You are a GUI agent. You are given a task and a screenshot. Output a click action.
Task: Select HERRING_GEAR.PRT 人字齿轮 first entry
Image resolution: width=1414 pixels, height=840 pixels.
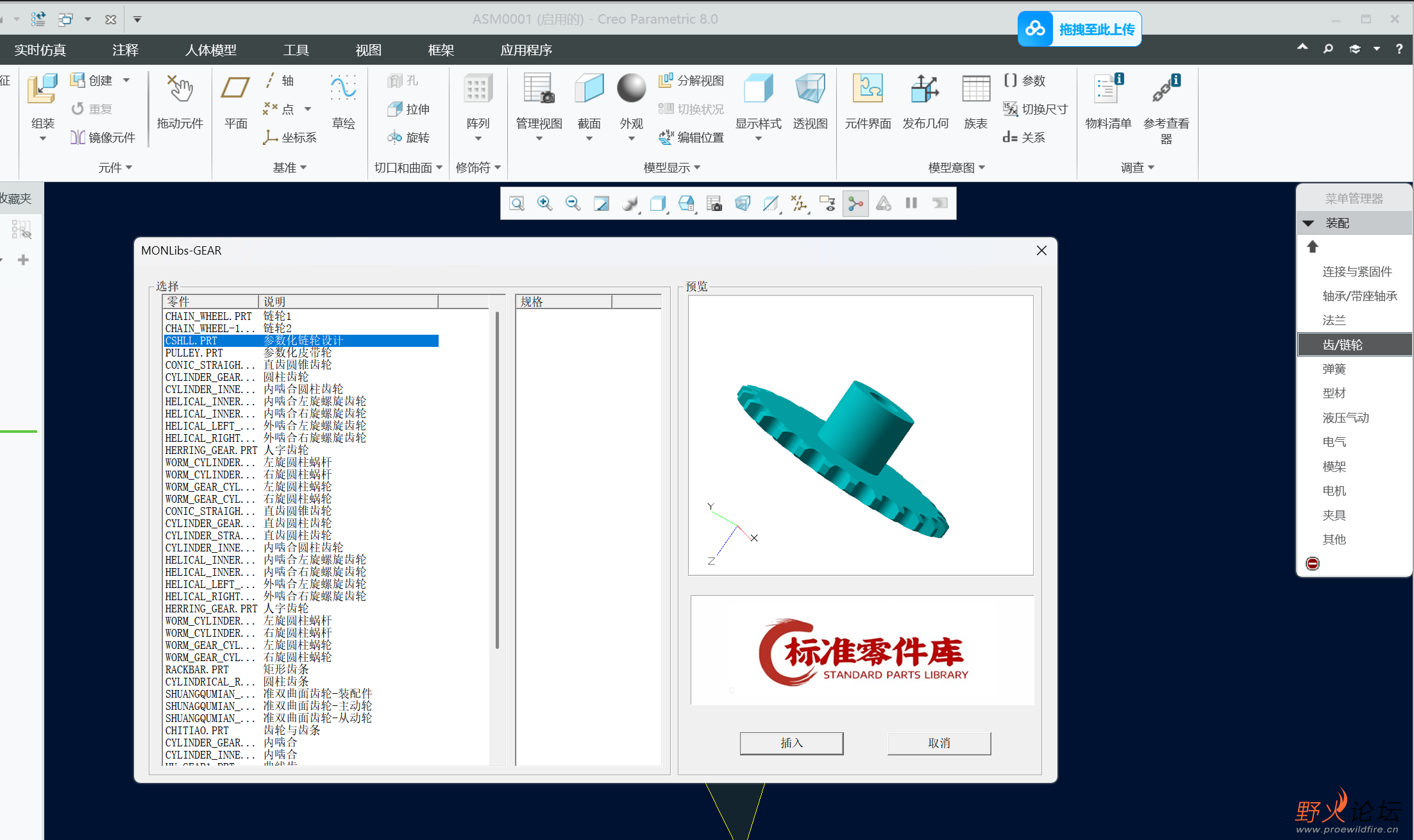point(301,450)
